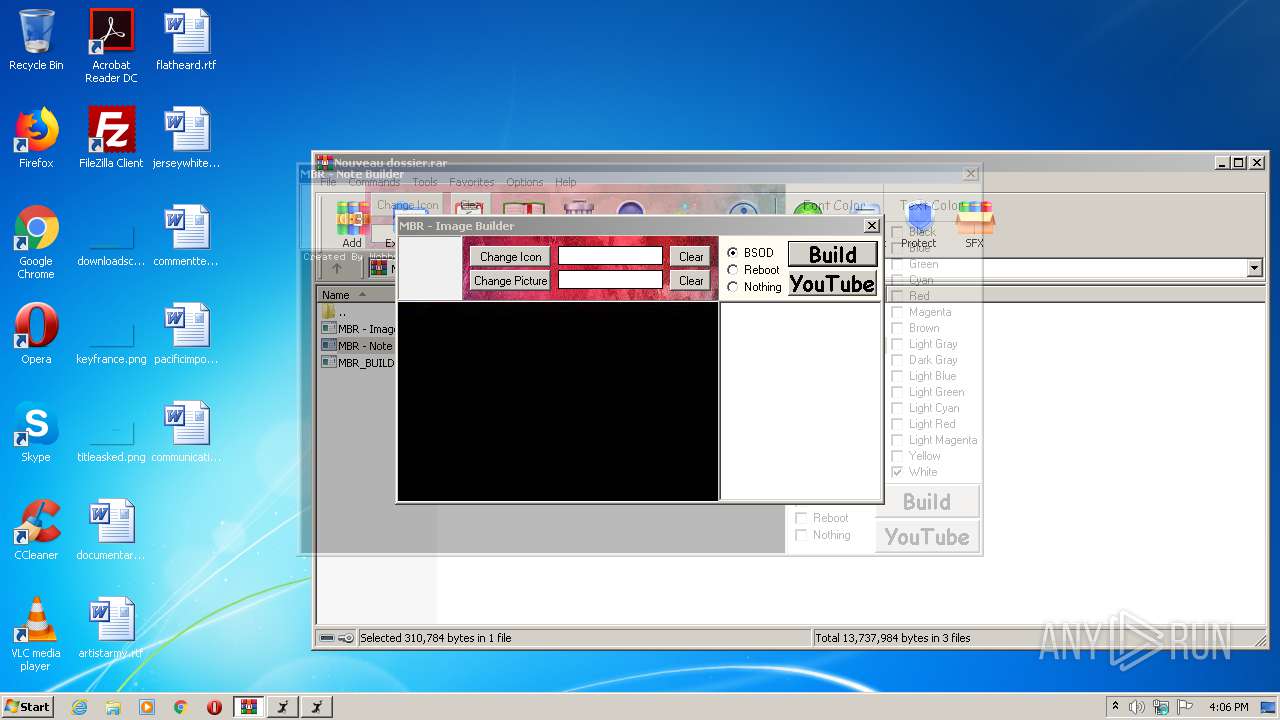Click the WinRAR SFX toolbar icon

click(x=974, y=224)
